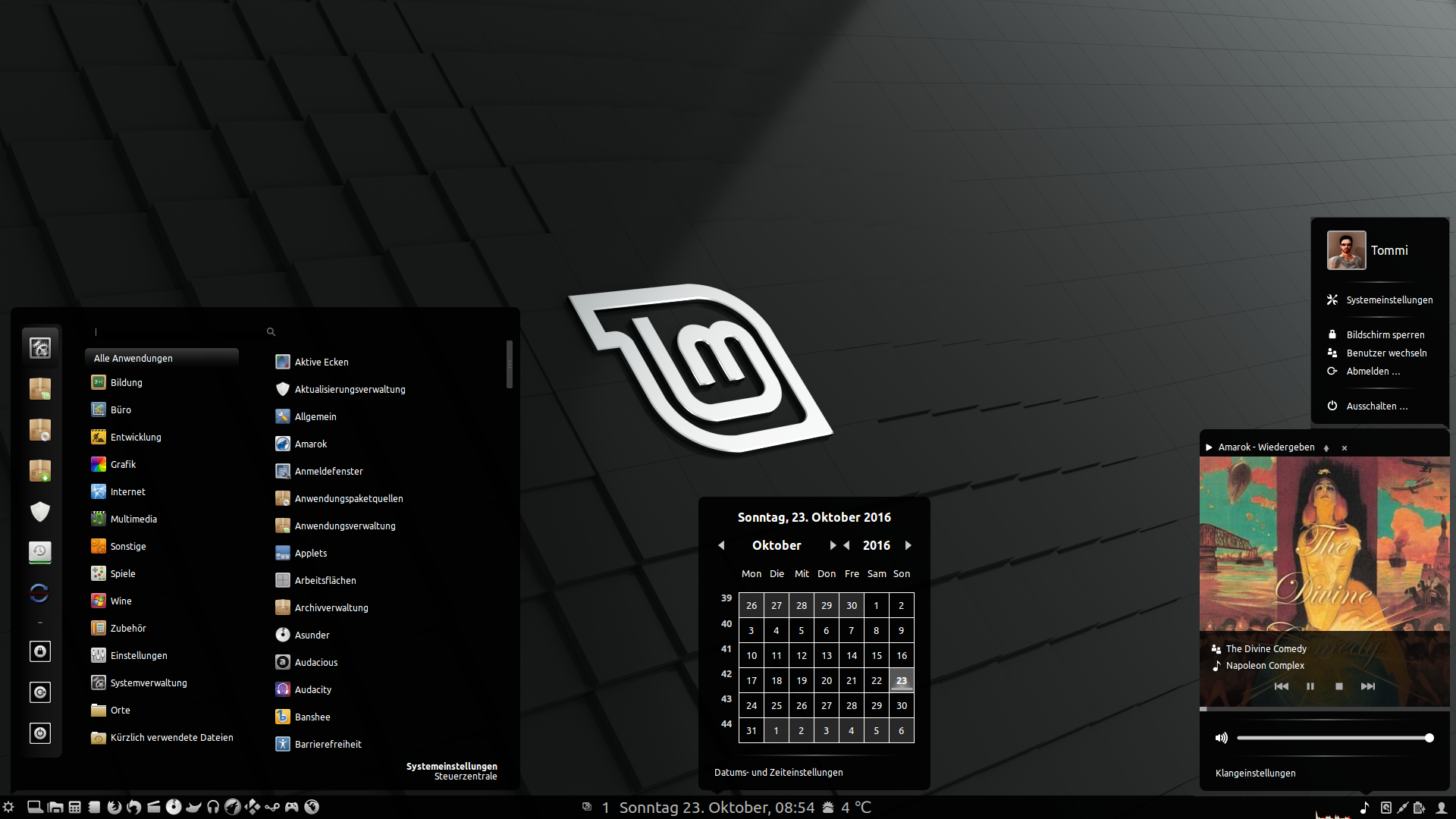Click the weather applet showing 4 °C

[847, 808]
